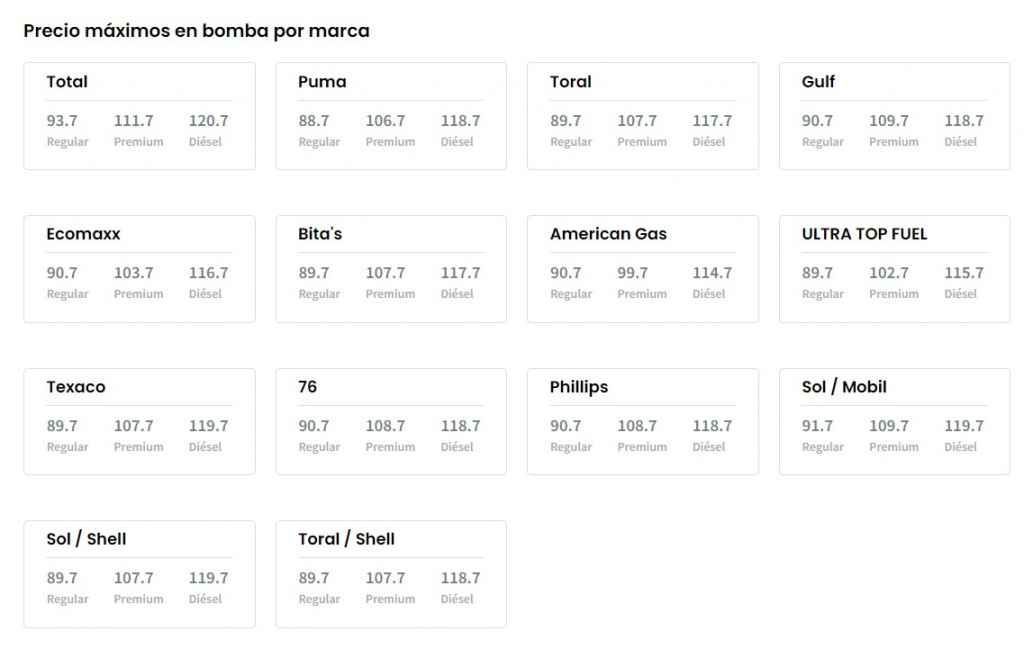The image size is (1024, 658).
Task: Click the 'Precio máximos en bomba por marca' heading
Action: click(x=196, y=31)
